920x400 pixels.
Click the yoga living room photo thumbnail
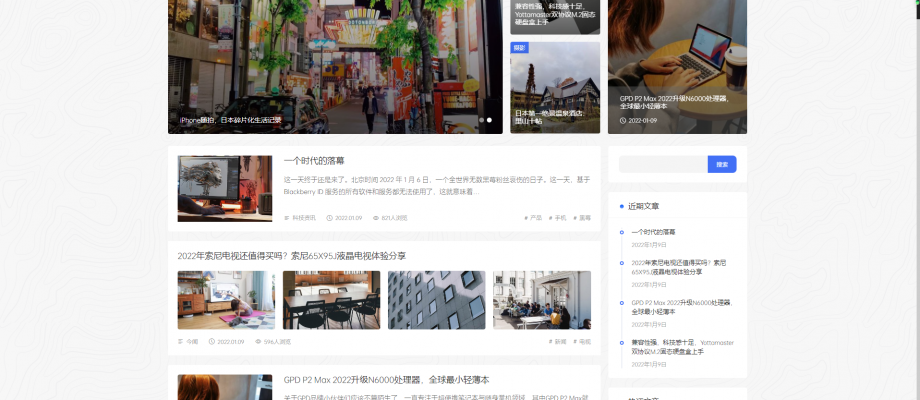226,300
